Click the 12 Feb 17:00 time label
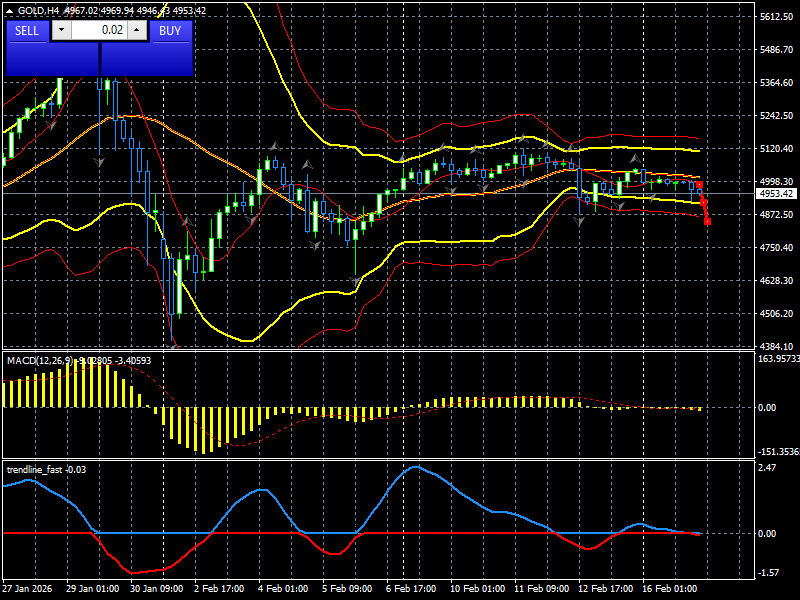This screenshot has width=800, height=600. pos(605,589)
